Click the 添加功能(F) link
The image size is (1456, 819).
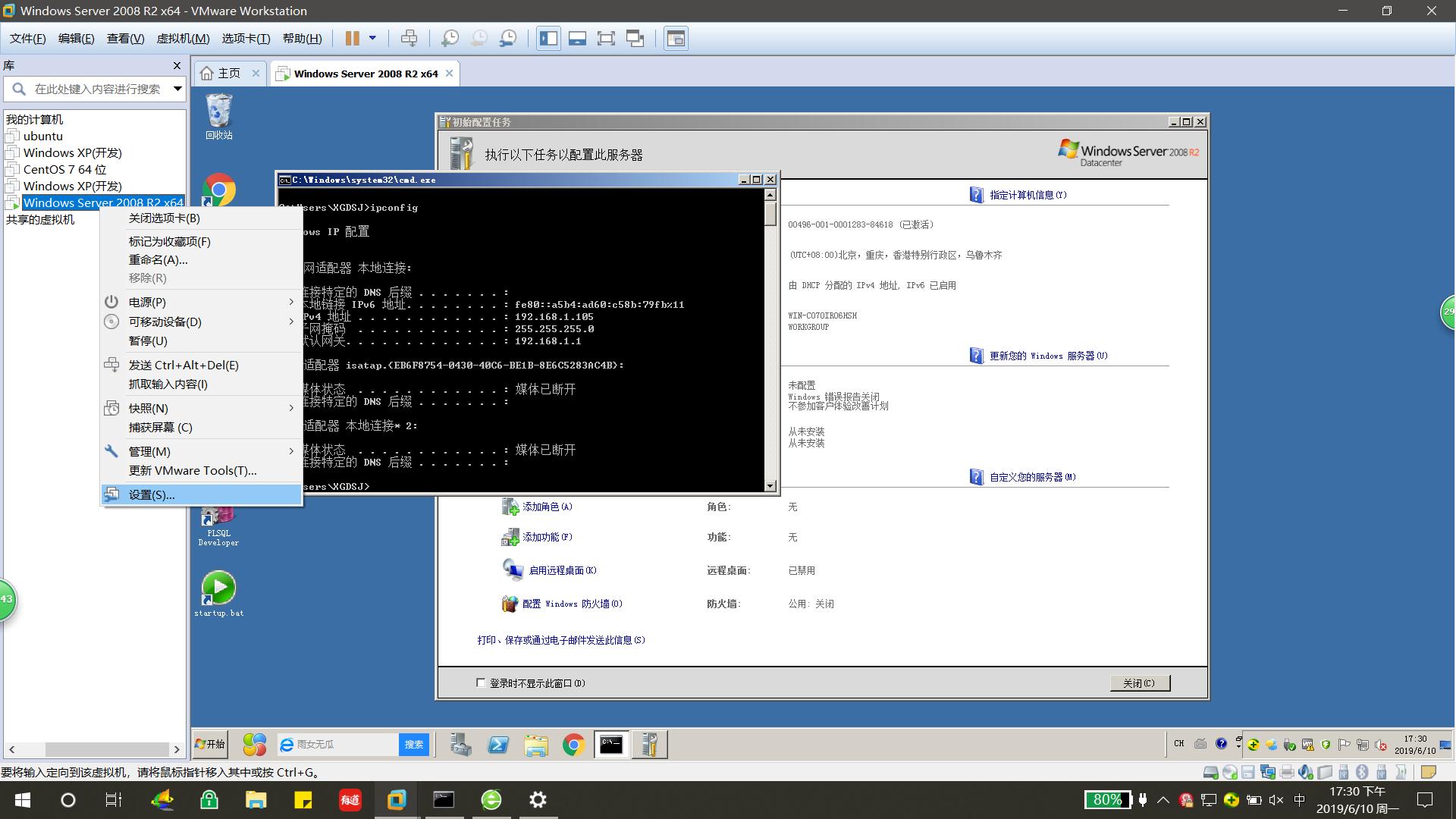[547, 537]
